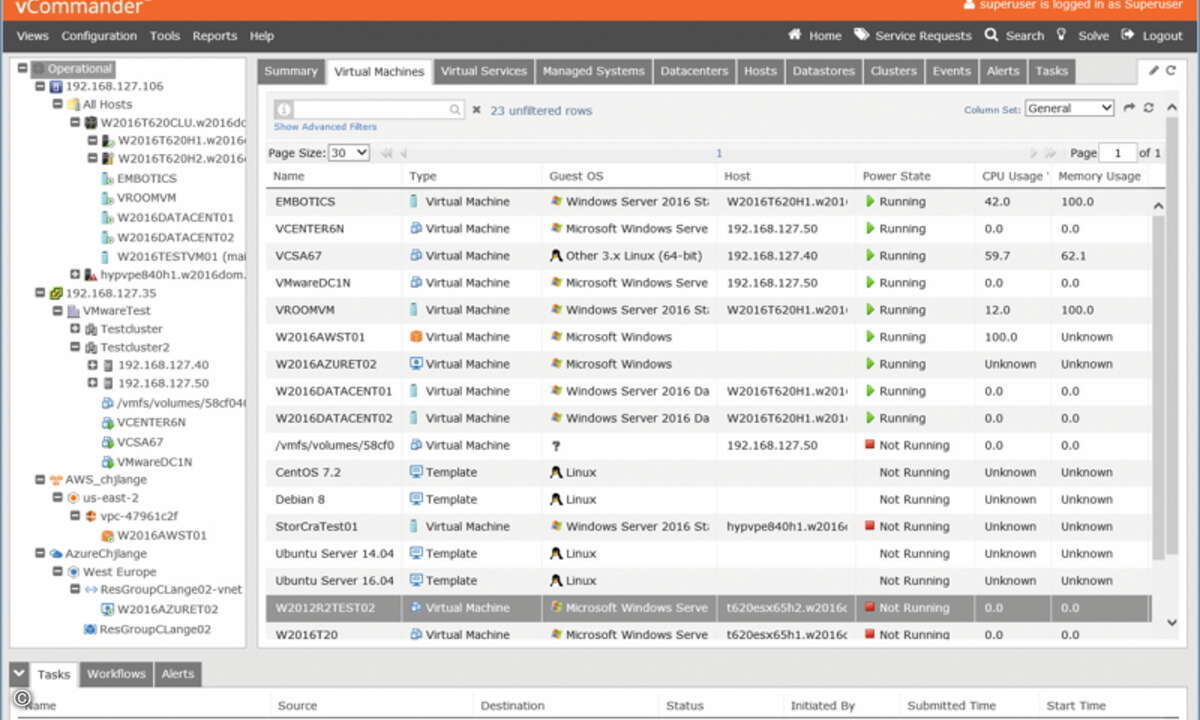Switch to the Managed Systems tab
This screenshot has width=1200, height=720.
tap(593, 71)
